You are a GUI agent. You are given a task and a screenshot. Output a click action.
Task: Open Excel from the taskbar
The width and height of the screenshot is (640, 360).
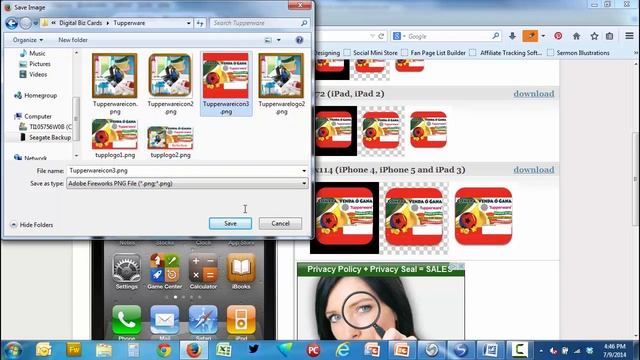tap(224, 350)
